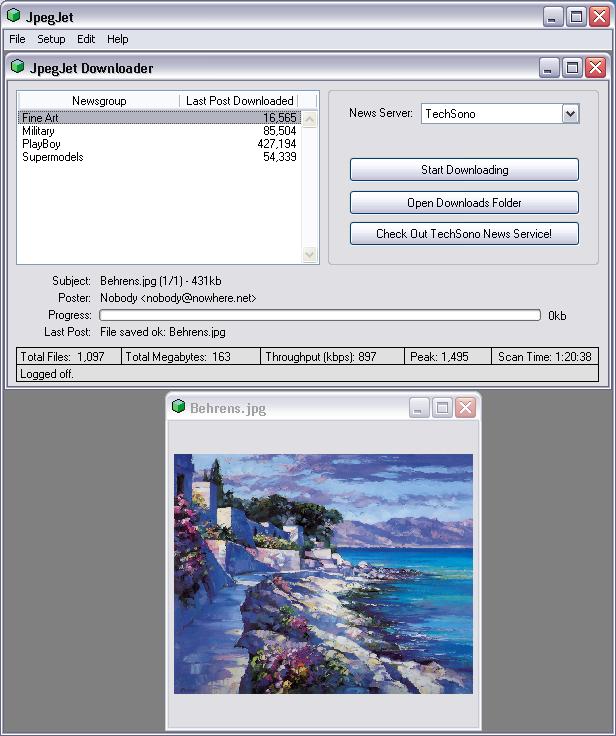Click the 85,504 last post value

click(x=280, y=130)
